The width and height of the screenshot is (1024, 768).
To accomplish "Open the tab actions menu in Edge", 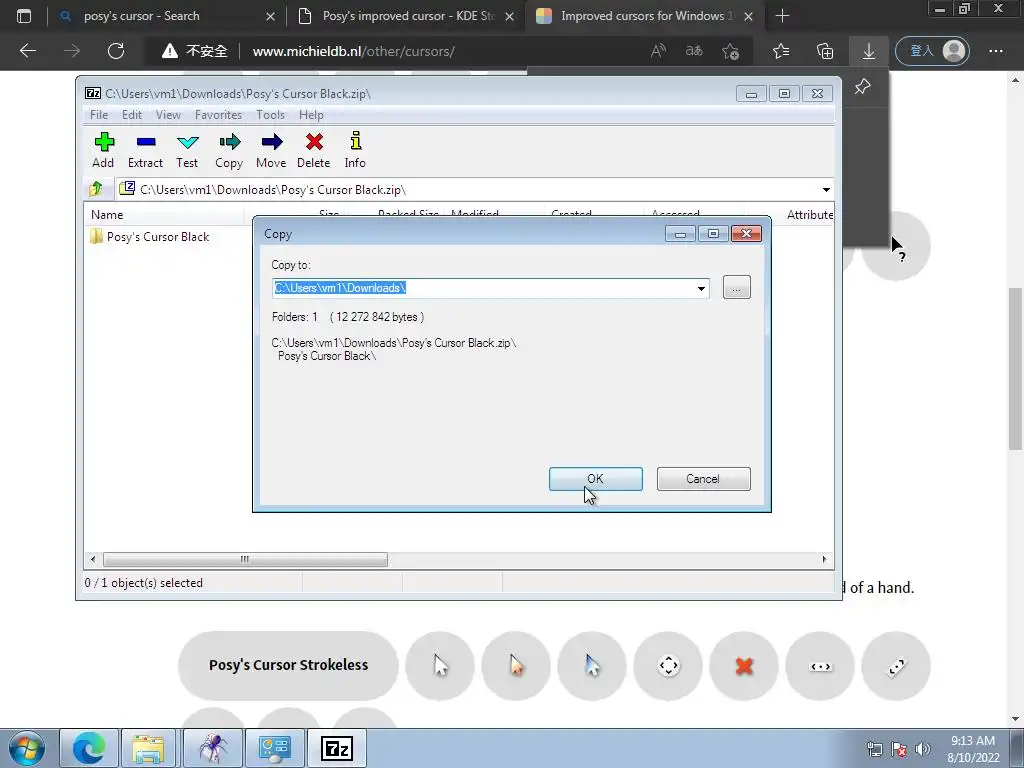I will pyautogui.click(x=24, y=16).
